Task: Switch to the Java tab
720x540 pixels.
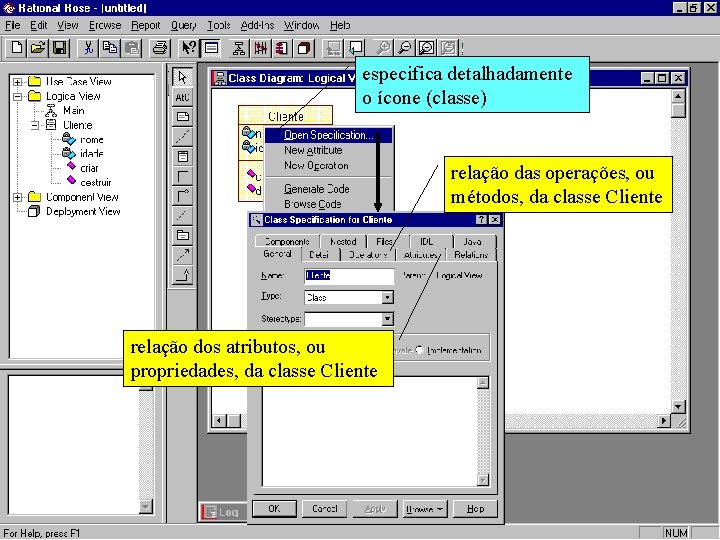Action: [x=472, y=241]
